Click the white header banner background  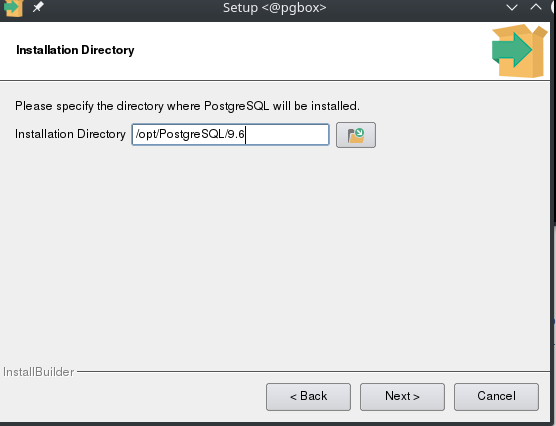[284, 51]
